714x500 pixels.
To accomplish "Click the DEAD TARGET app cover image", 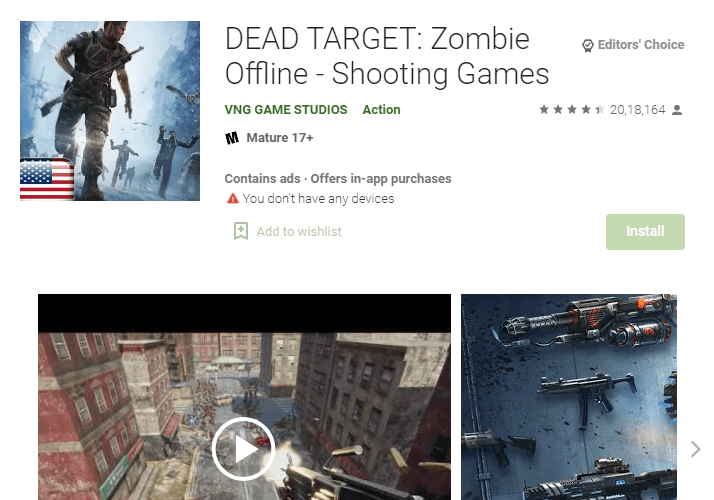I will tap(110, 111).
